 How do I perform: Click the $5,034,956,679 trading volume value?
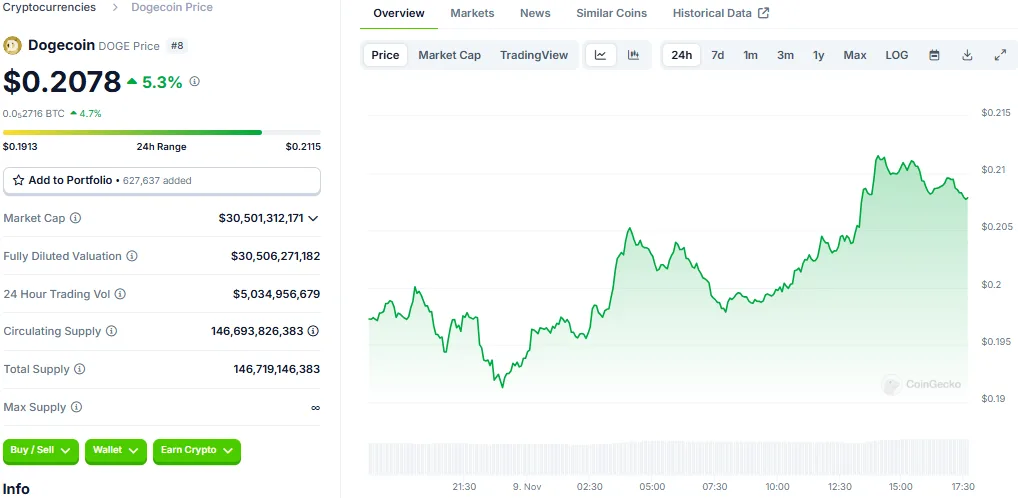point(277,294)
